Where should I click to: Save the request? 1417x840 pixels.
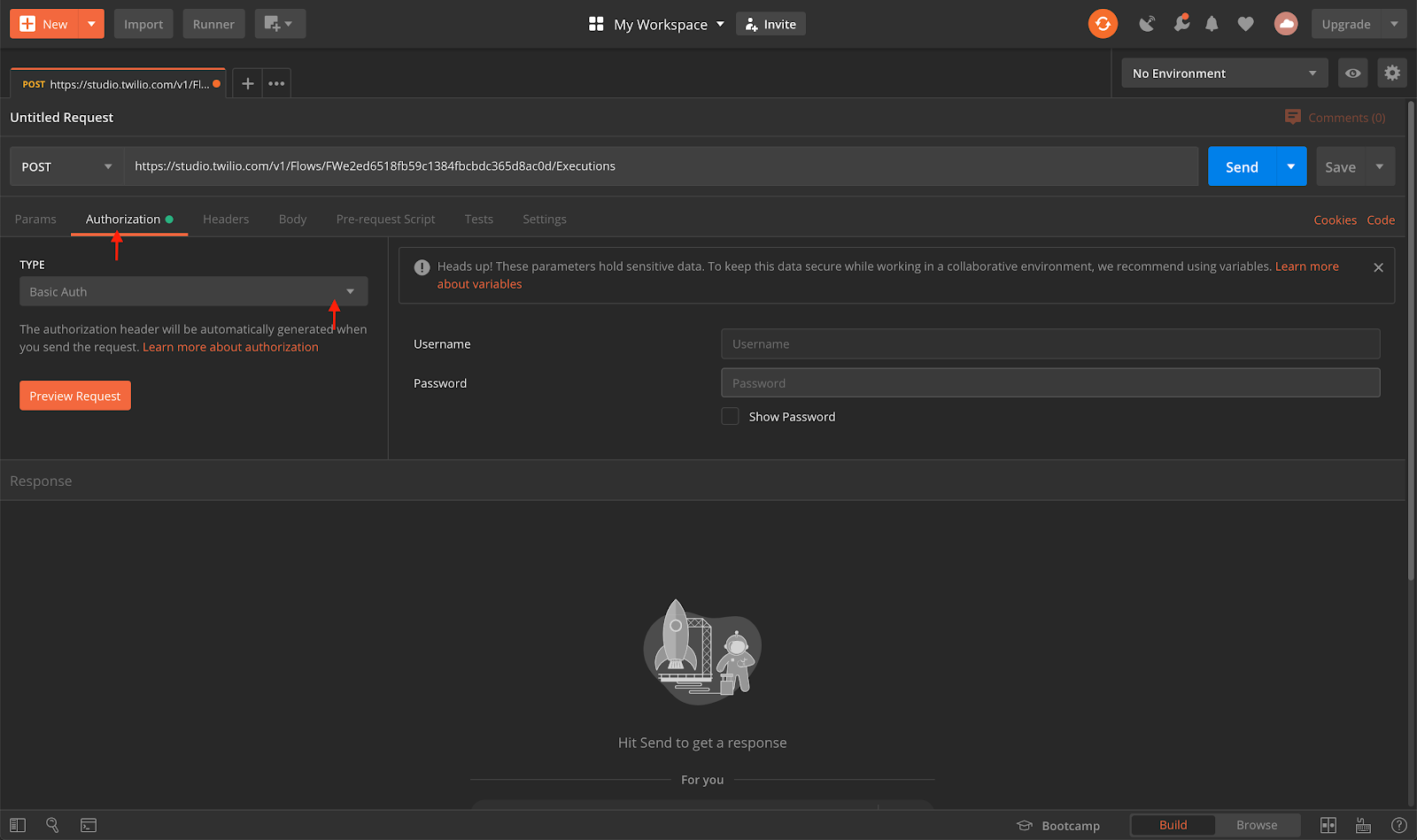(x=1341, y=166)
